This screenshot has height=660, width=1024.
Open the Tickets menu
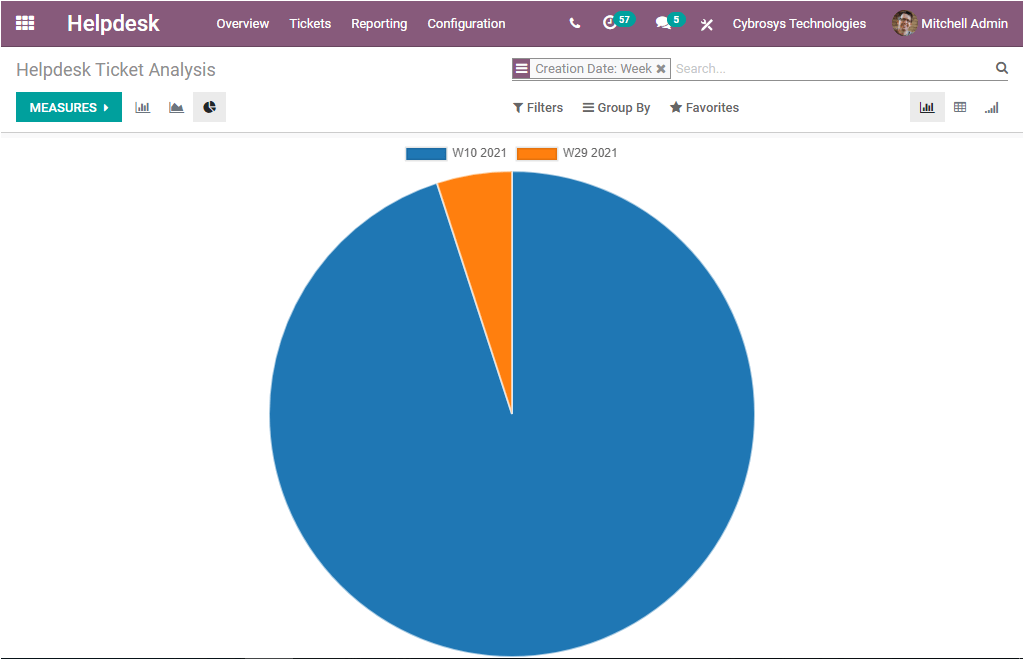310,24
